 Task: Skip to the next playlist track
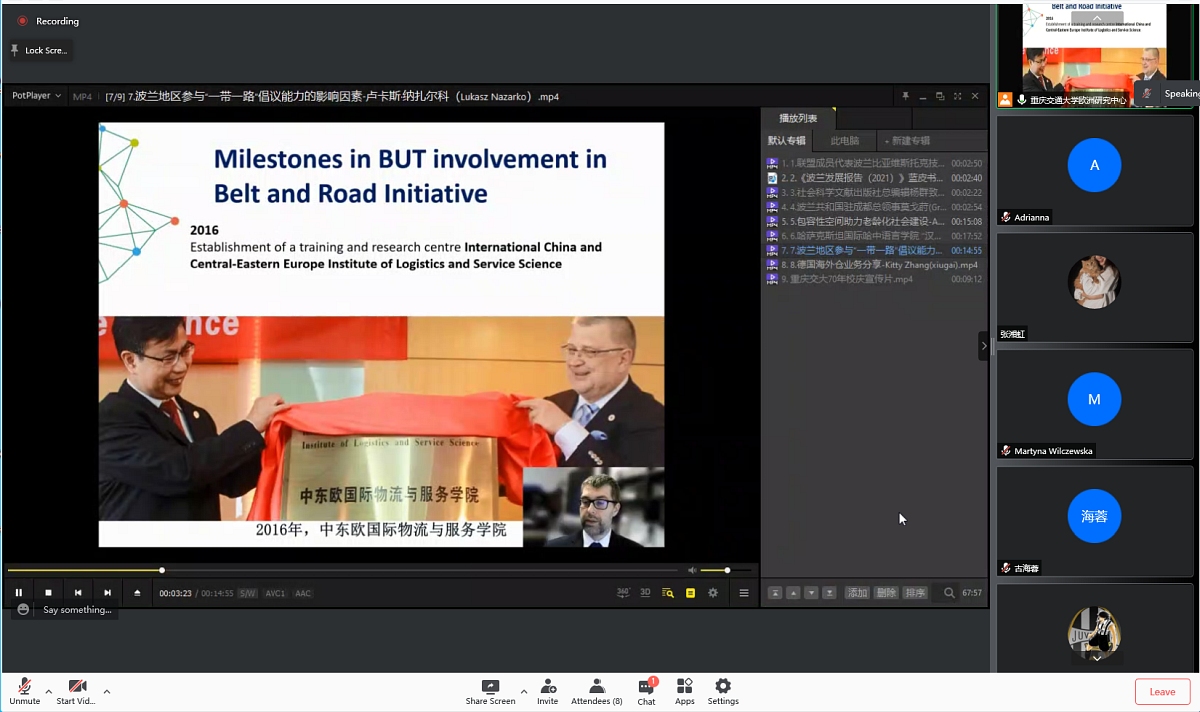click(108, 593)
